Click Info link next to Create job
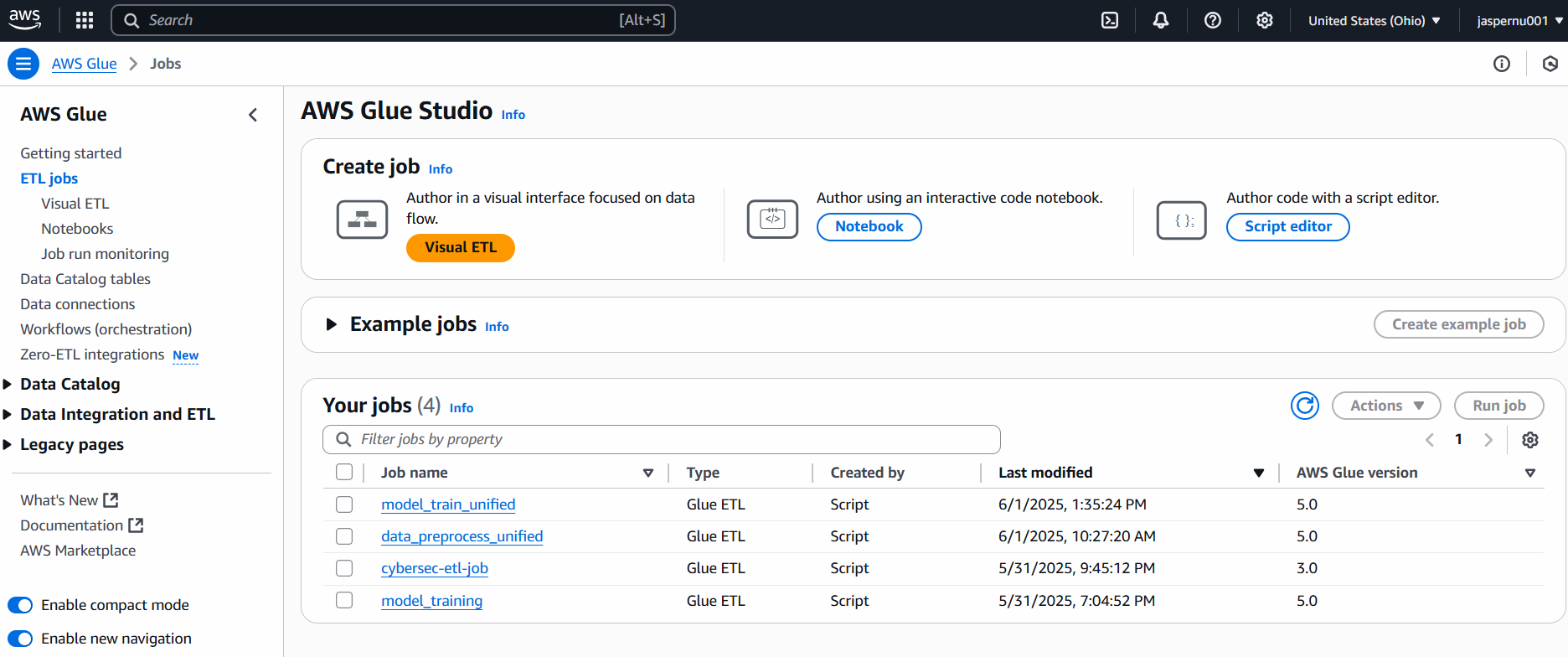 [441, 169]
